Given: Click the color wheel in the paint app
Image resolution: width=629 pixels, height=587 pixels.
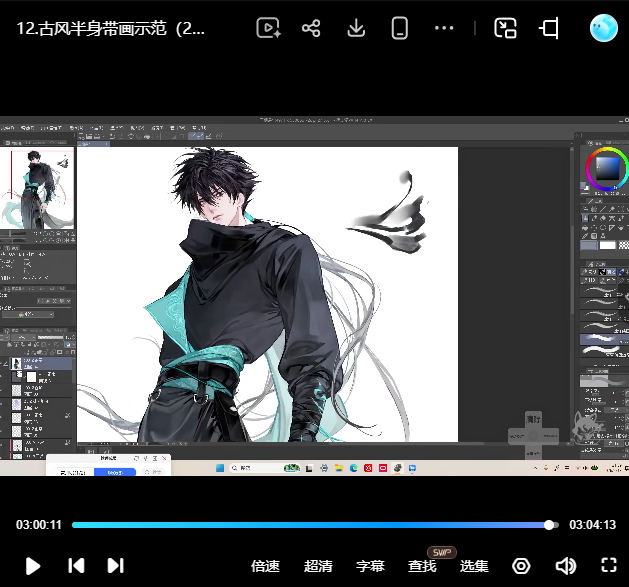Looking at the screenshot, I should [x=607, y=168].
